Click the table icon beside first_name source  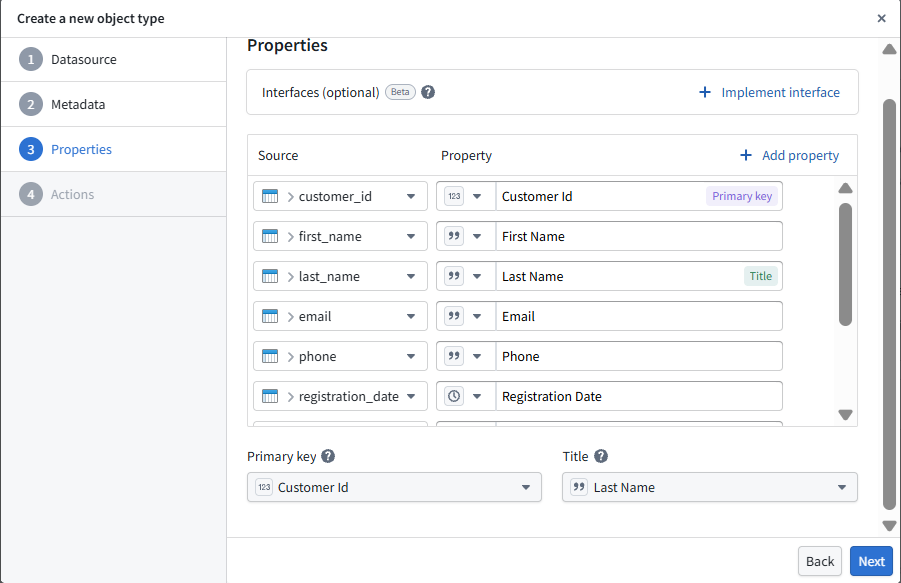point(270,236)
